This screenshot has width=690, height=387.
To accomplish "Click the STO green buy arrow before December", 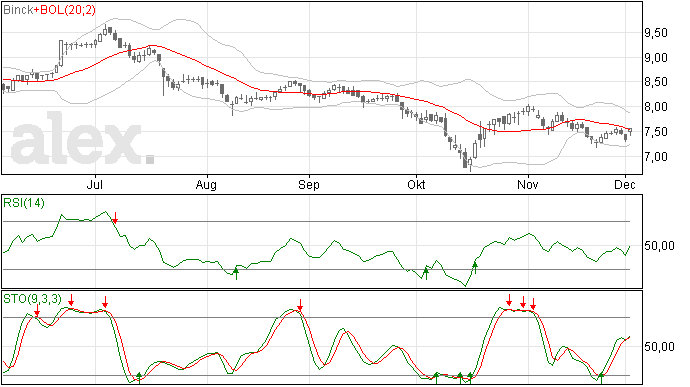I will [601, 378].
